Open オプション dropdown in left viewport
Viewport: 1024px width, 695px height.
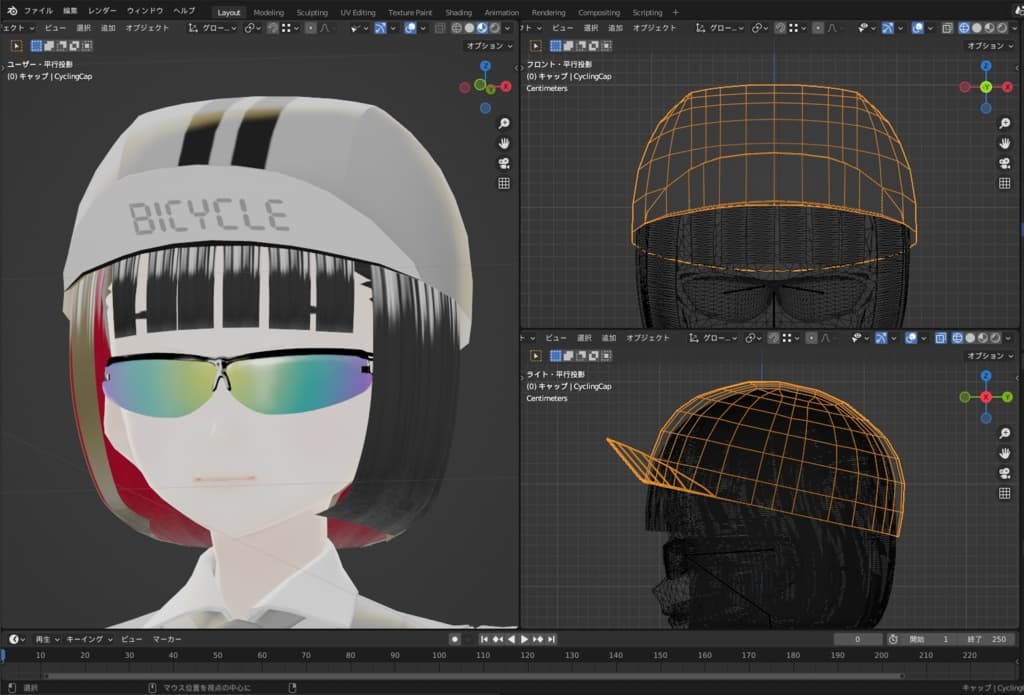(489, 46)
